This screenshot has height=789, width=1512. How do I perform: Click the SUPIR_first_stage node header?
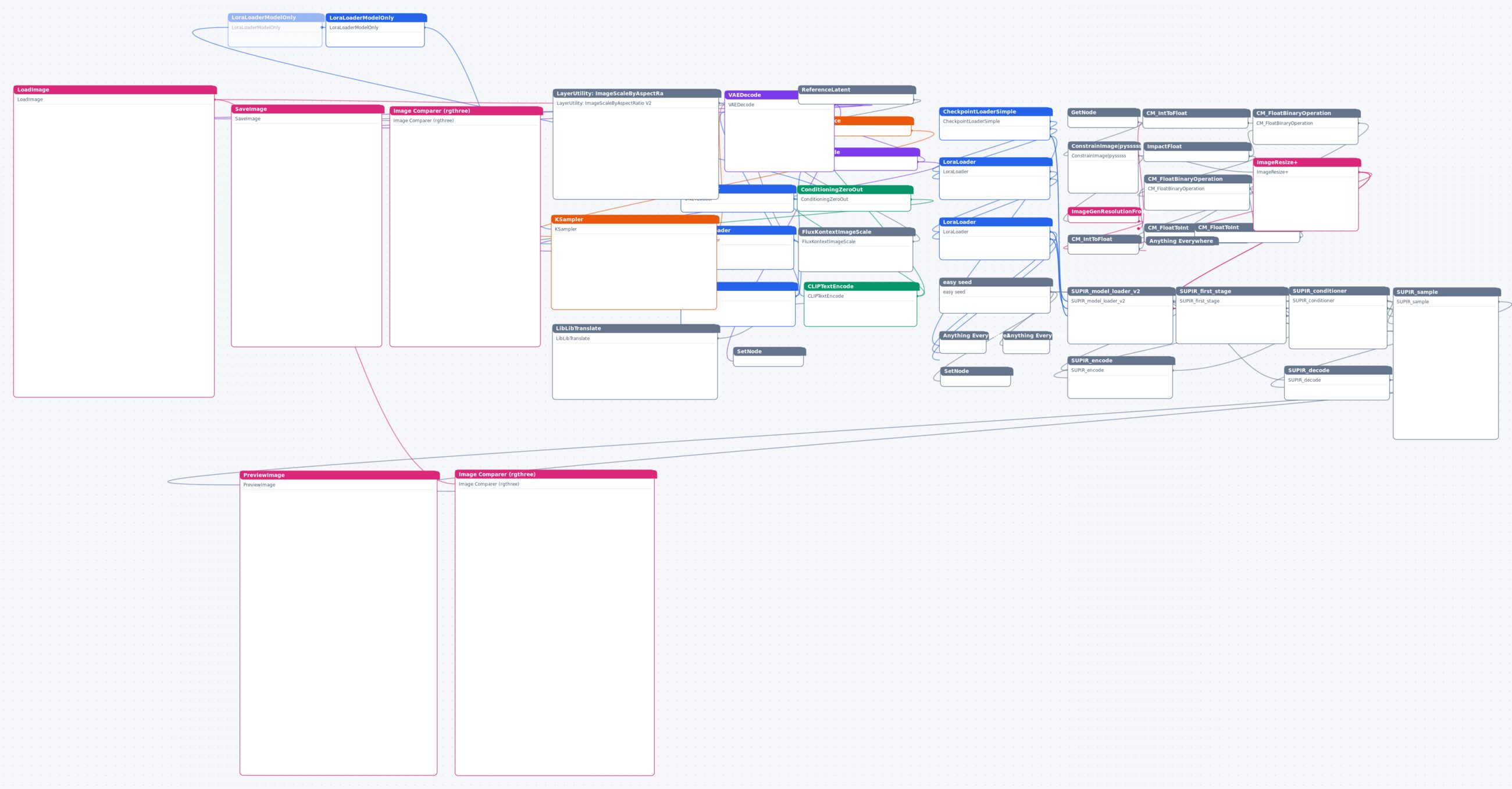click(1232, 292)
